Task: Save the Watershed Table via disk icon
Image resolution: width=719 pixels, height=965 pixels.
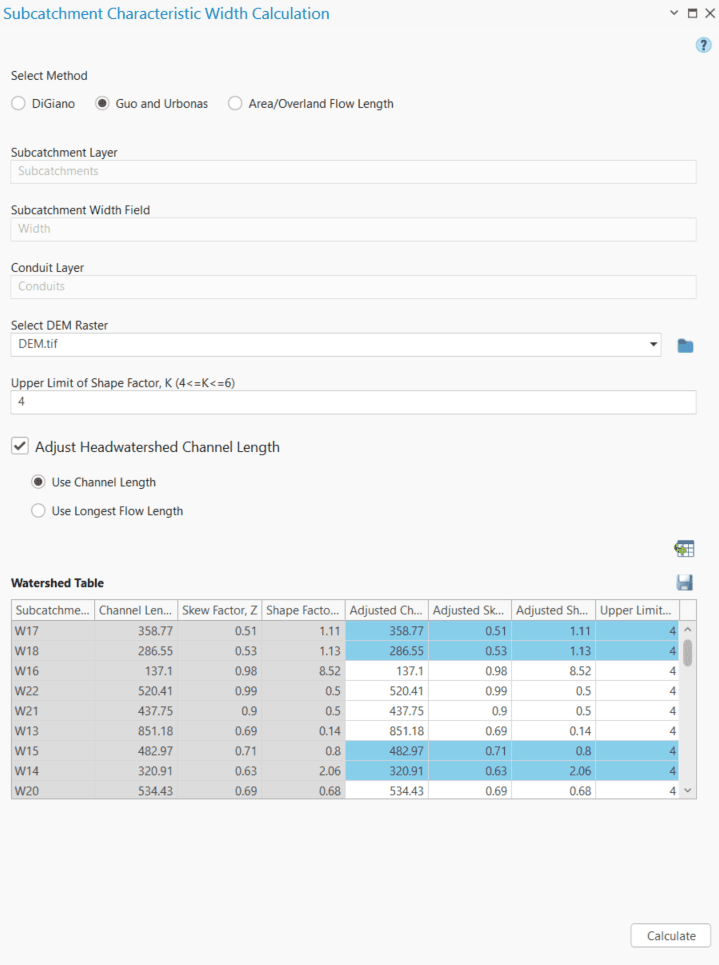Action: tap(685, 583)
